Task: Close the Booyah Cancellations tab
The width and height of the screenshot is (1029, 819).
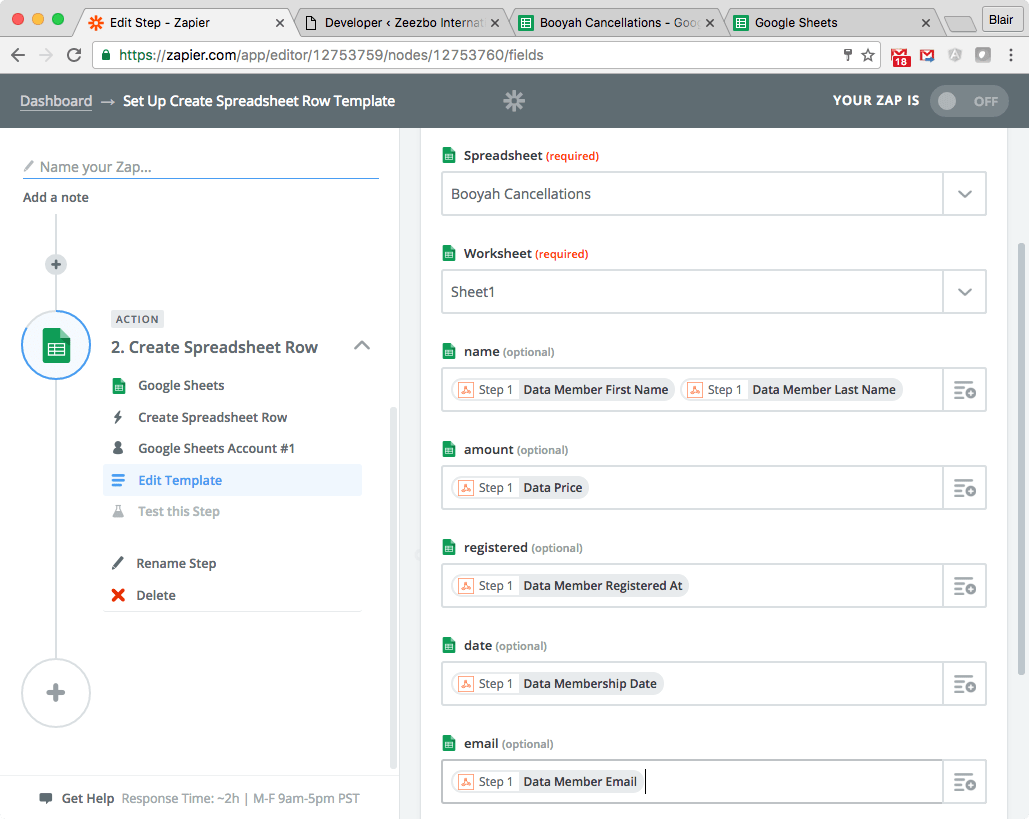Action: pos(710,23)
